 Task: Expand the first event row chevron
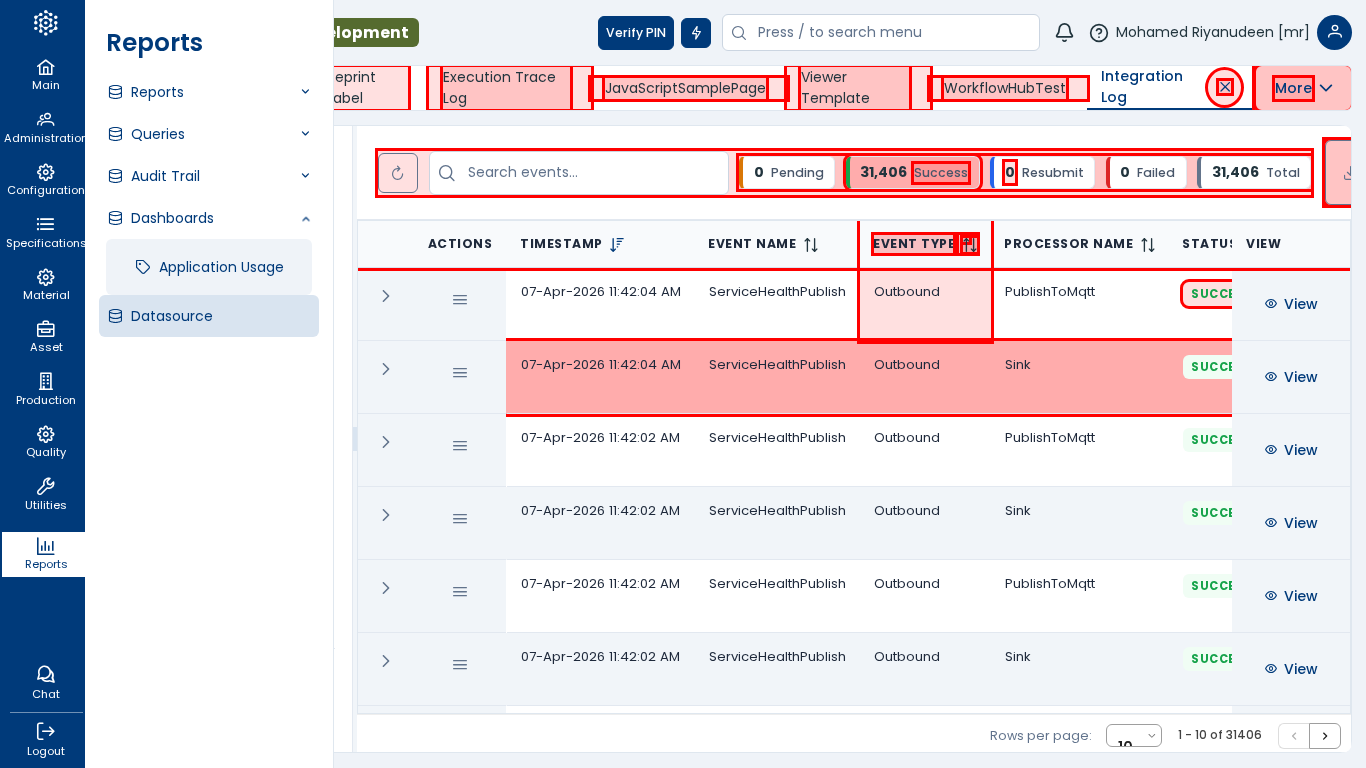click(x=386, y=296)
